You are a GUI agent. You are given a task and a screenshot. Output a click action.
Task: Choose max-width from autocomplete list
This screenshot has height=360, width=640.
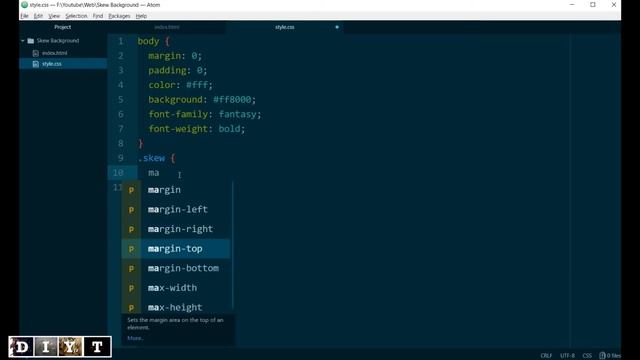[176, 288]
